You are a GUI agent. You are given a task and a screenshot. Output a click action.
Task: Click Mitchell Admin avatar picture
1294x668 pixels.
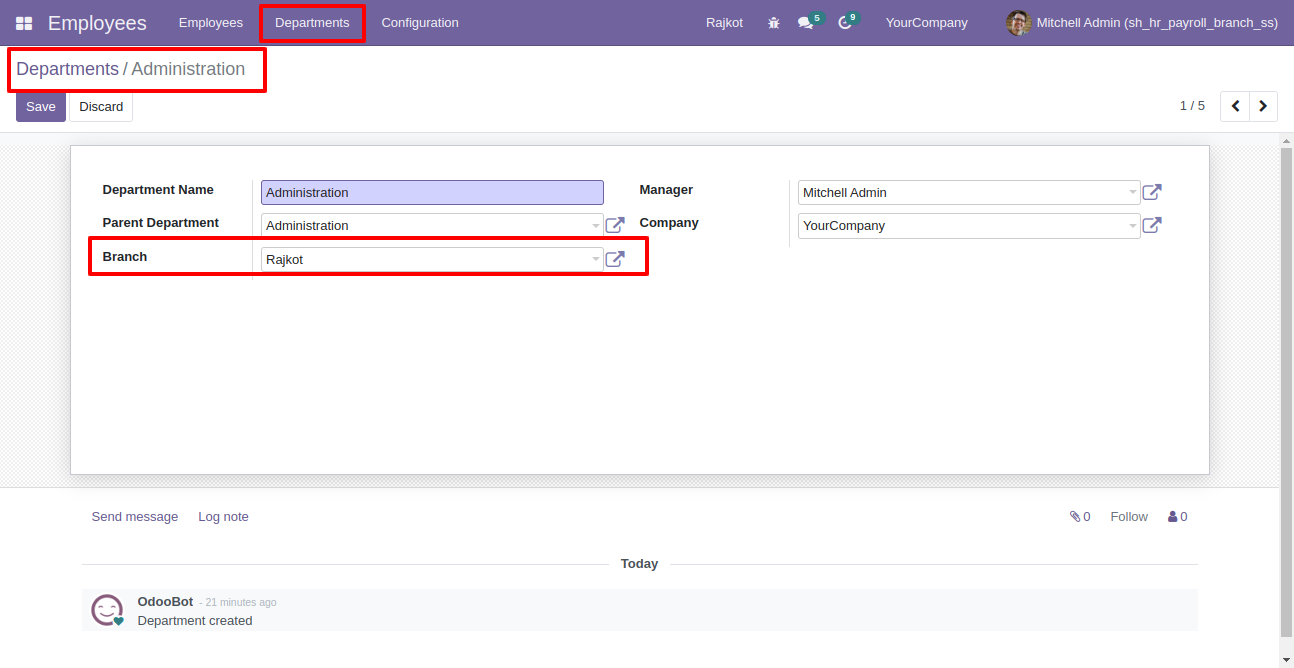pos(1018,22)
